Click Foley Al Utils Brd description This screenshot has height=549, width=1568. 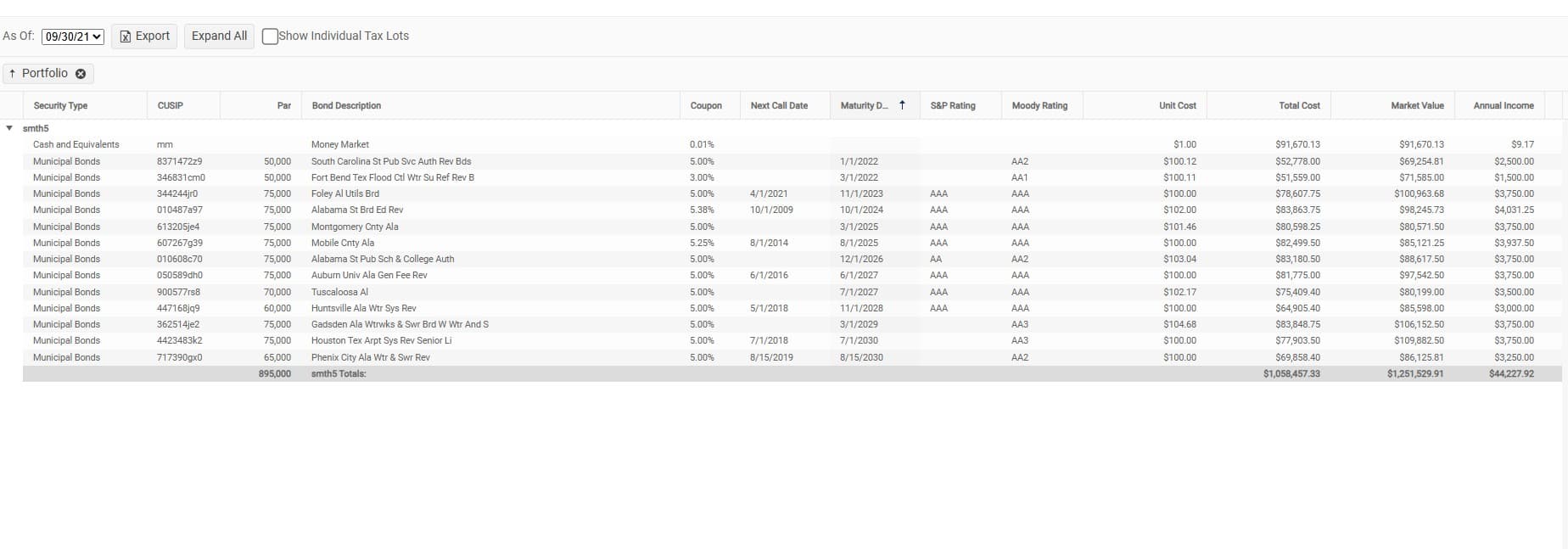(345, 193)
